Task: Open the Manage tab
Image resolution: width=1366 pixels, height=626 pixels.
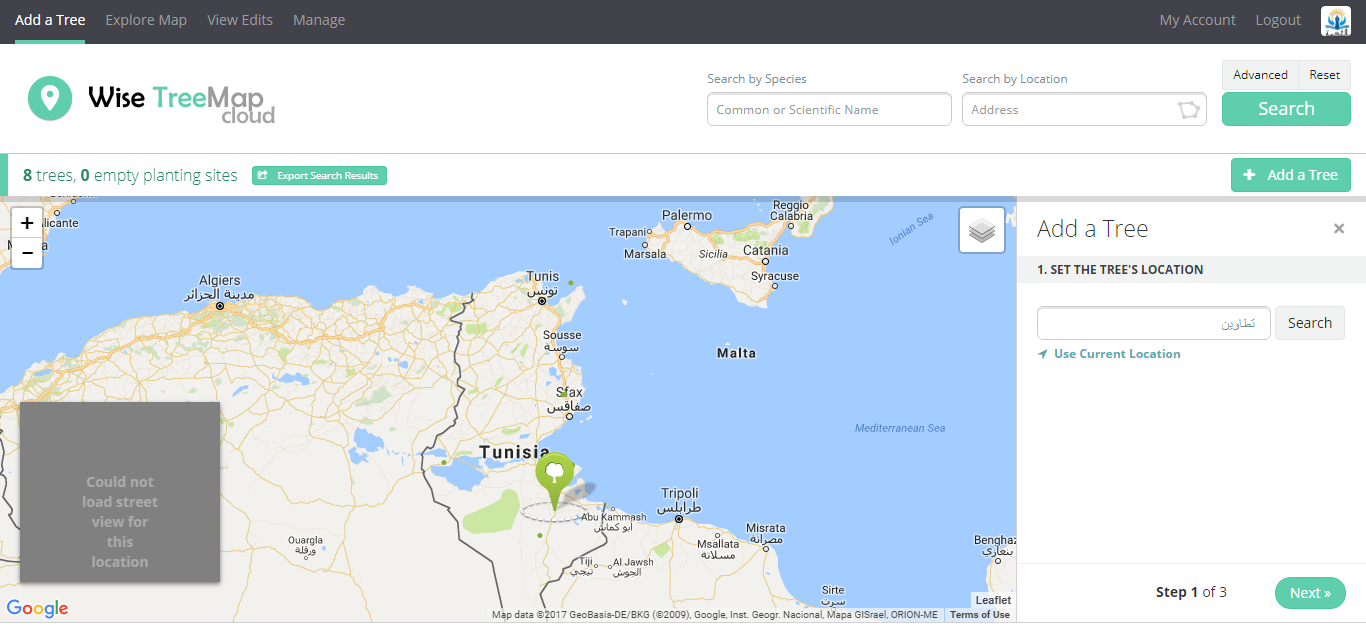Action: coord(319,20)
